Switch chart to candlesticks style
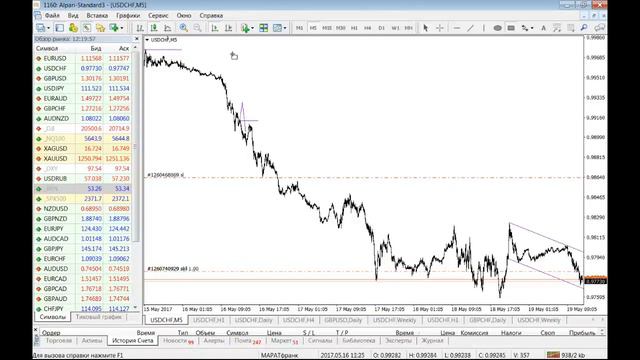 coord(154,28)
